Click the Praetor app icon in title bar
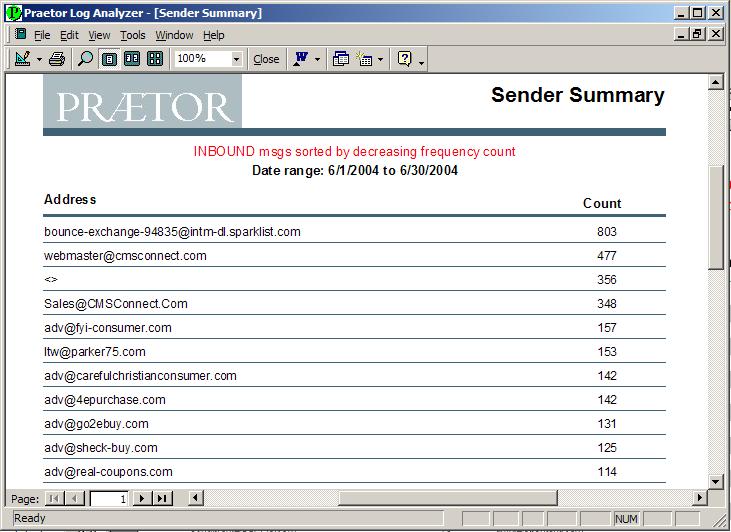 [x=14, y=13]
